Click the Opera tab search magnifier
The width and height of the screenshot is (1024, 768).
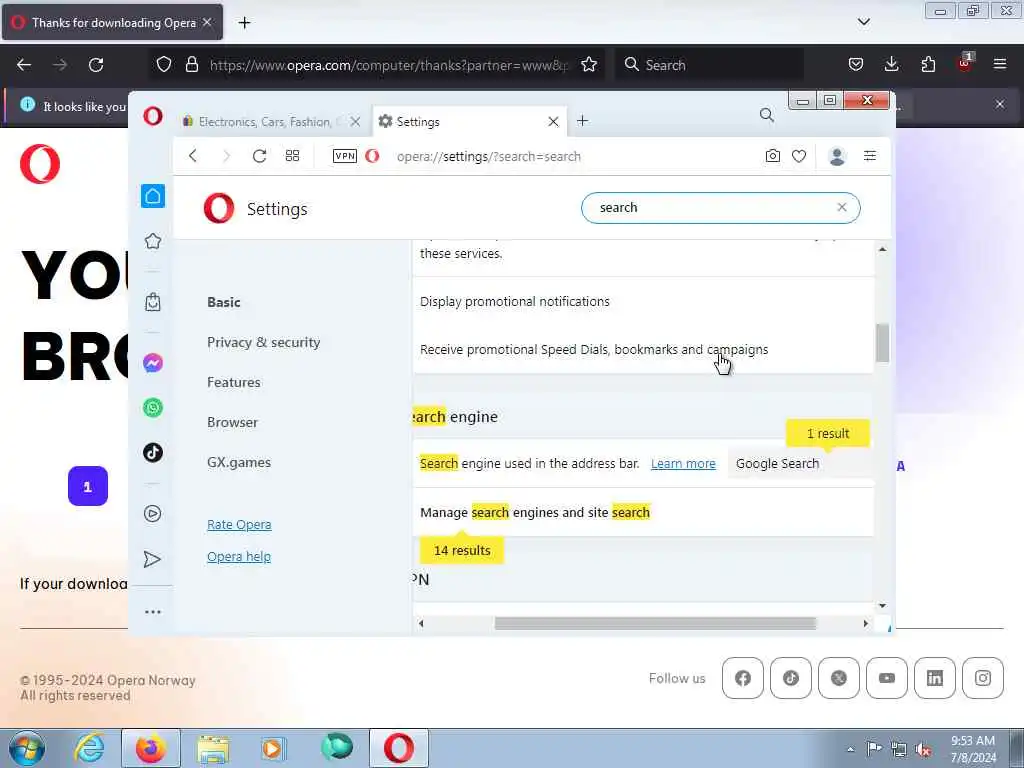point(767,116)
